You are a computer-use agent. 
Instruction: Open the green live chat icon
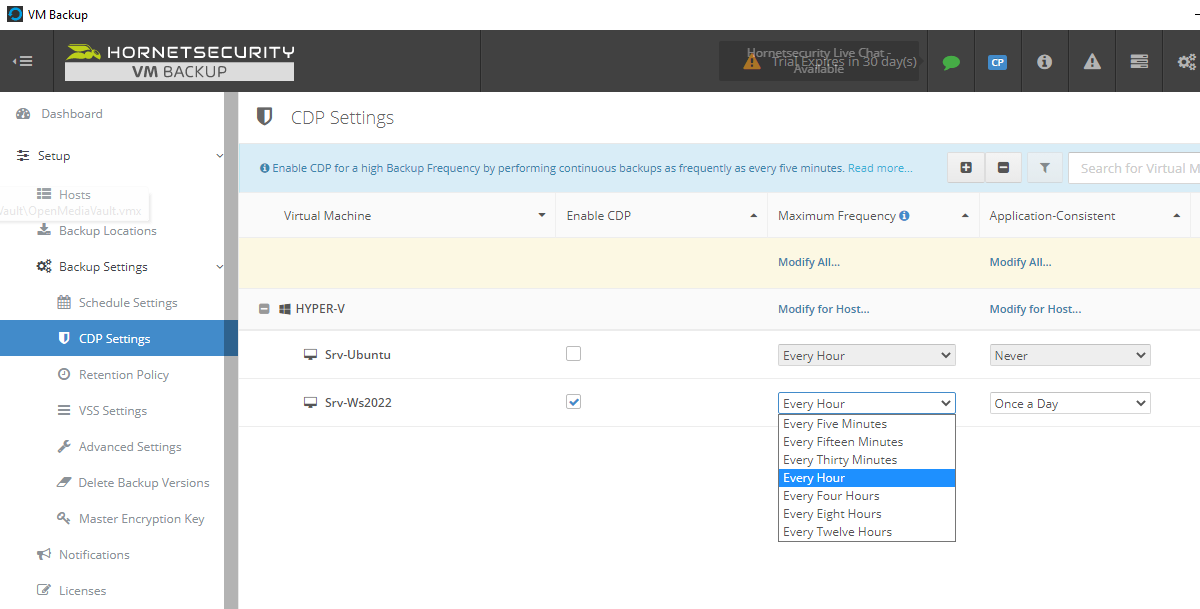coord(951,62)
